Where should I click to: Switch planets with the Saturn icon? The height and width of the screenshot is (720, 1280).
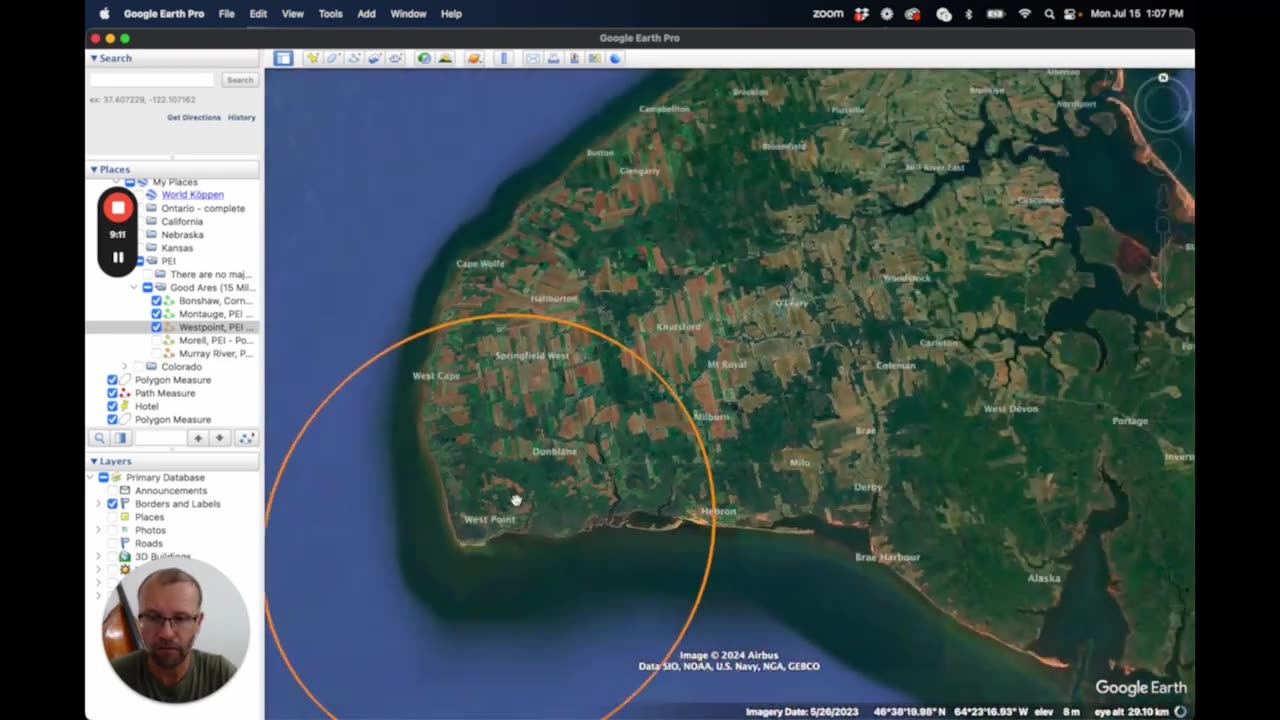click(474, 58)
